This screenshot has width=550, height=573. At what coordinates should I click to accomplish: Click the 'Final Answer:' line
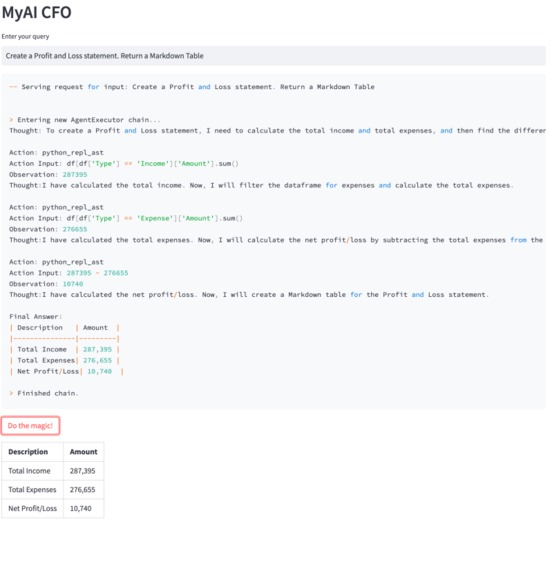(36, 317)
